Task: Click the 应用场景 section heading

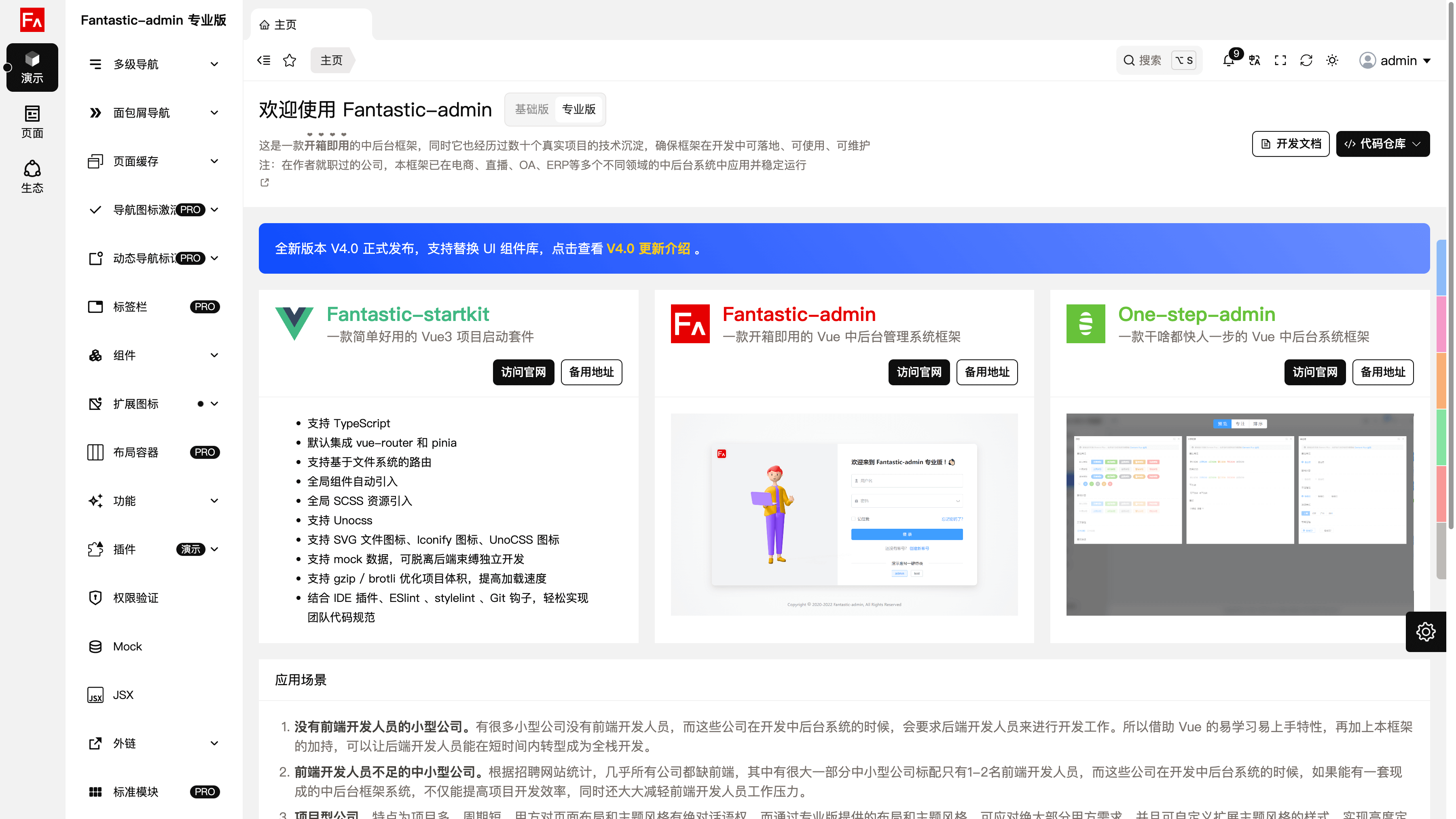Action: [x=301, y=680]
